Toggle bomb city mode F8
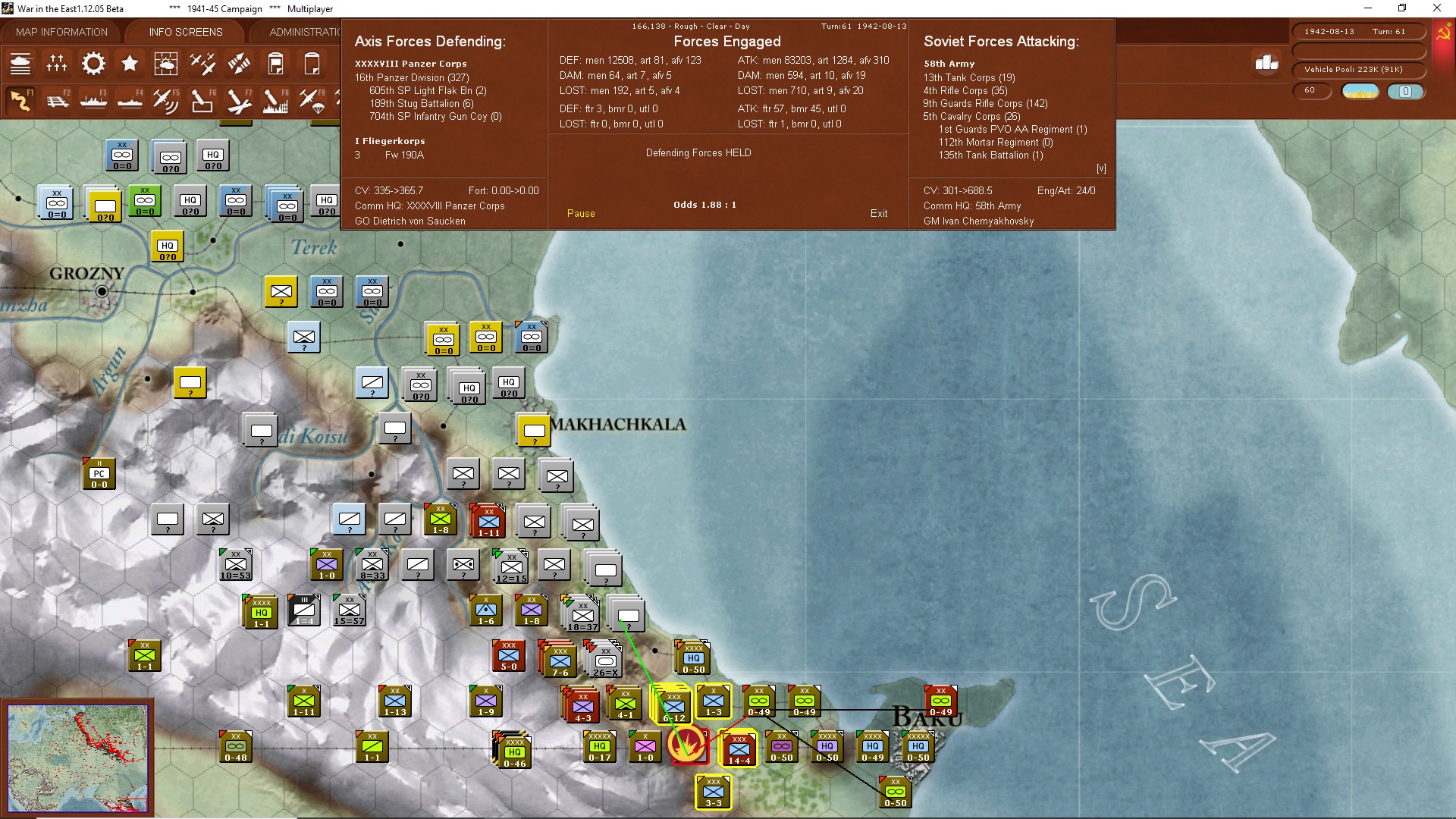Image resolution: width=1456 pixels, height=819 pixels. click(275, 100)
